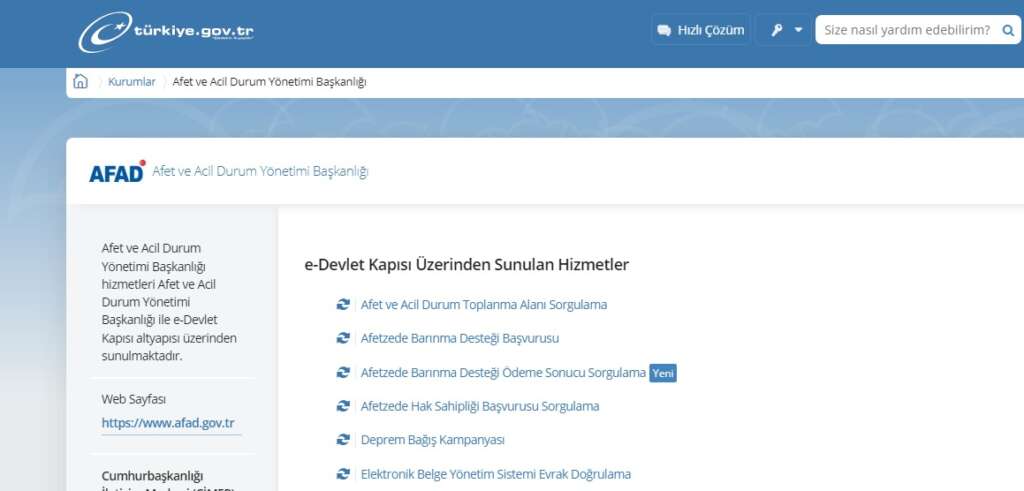Open Afetzede Hak Sahipliği Başvurusu Sorgulama
This screenshot has height=491, width=1024.
coord(480,406)
